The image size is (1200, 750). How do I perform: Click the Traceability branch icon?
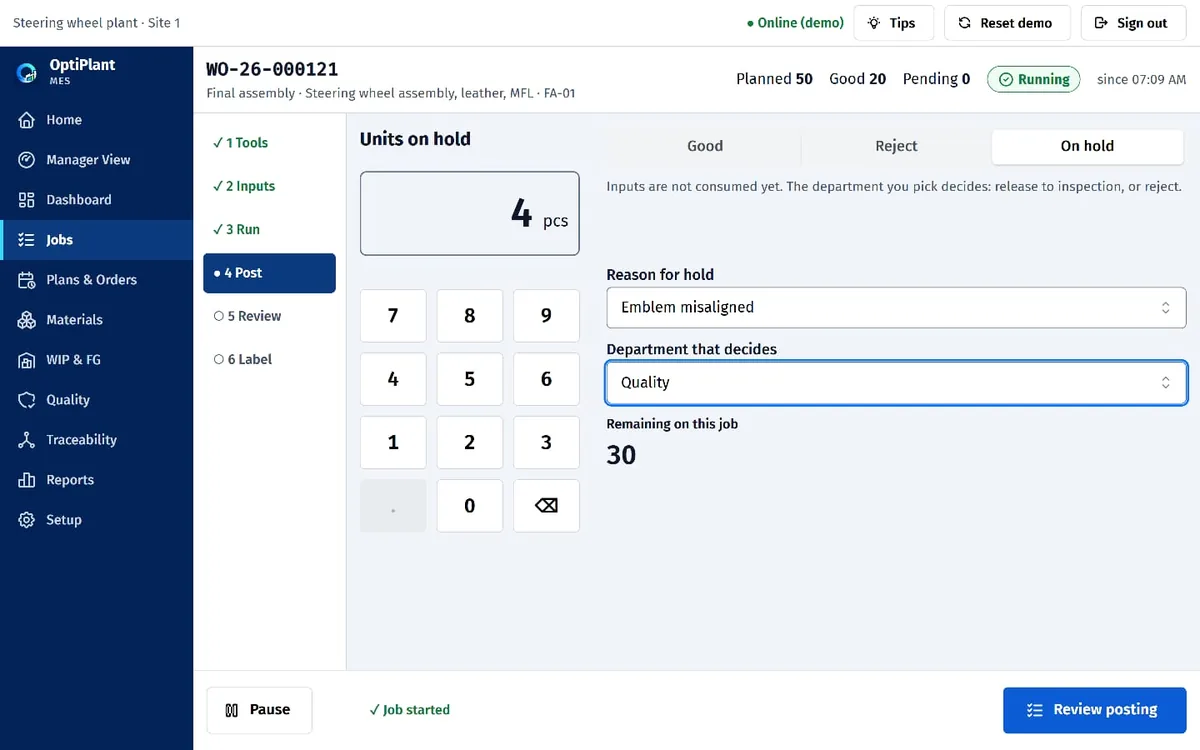(27, 440)
